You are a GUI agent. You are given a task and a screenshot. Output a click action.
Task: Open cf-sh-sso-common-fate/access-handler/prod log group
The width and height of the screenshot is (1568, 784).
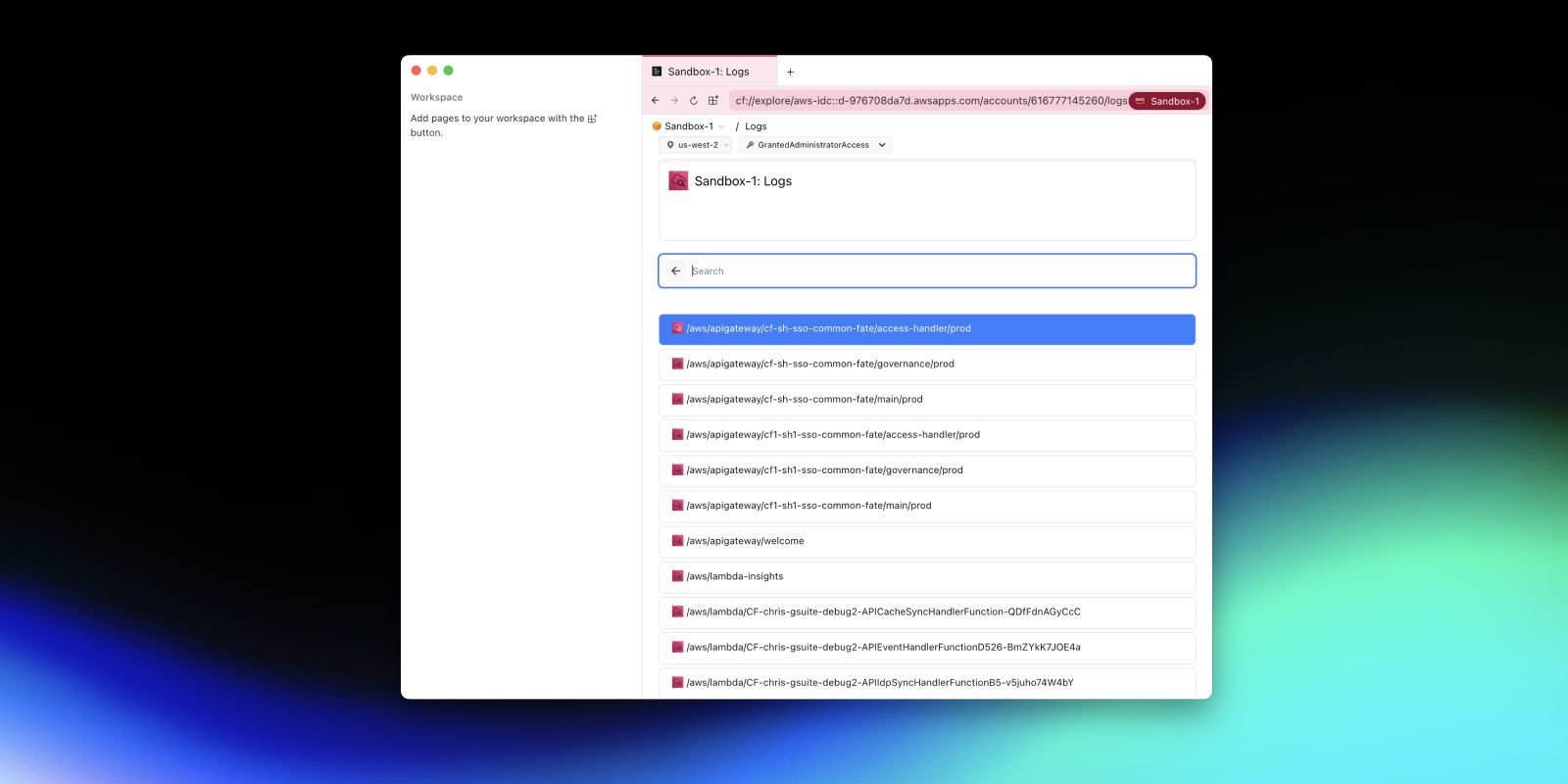pos(927,329)
